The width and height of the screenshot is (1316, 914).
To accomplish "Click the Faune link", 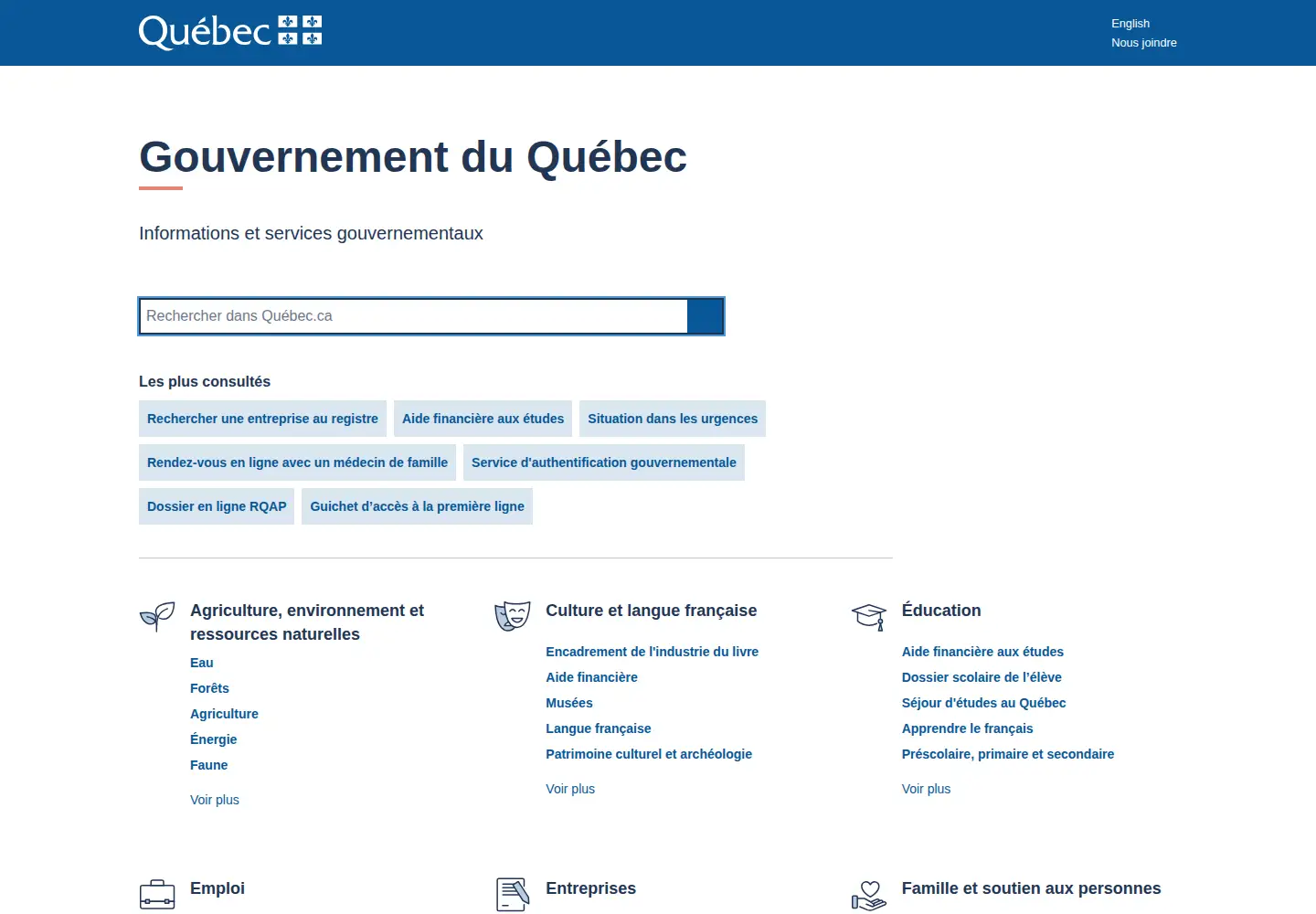I will [208, 765].
